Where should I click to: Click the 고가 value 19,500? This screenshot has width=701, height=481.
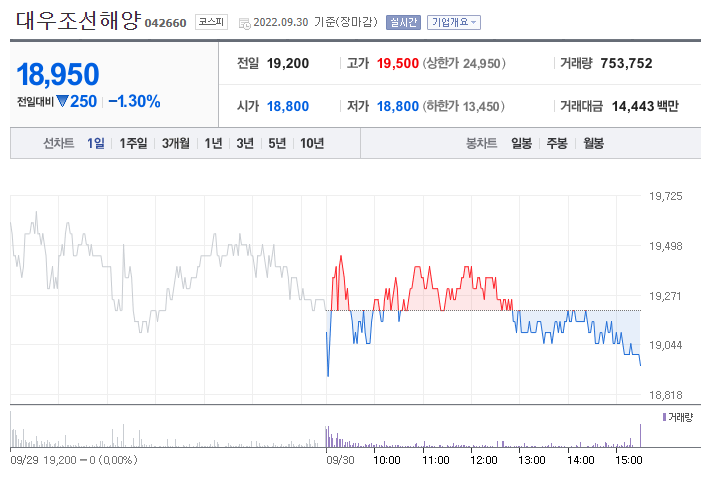tap(397, 63)
